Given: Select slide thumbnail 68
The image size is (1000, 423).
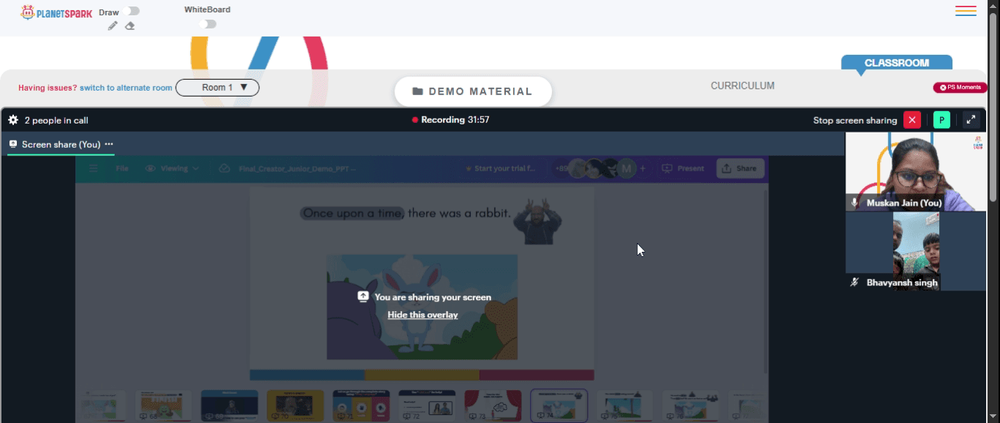Looking at the screenshot, I should [x=163, y=406].
